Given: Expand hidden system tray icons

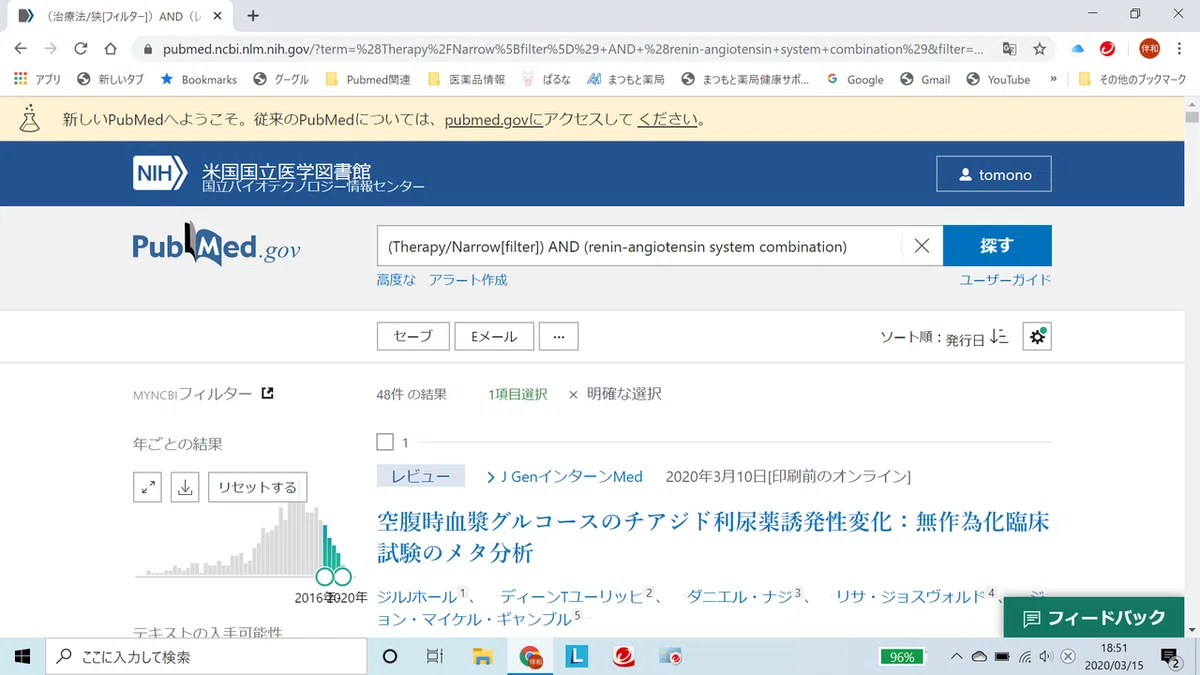Looking at the screenshot, I should tap(956, 657).
